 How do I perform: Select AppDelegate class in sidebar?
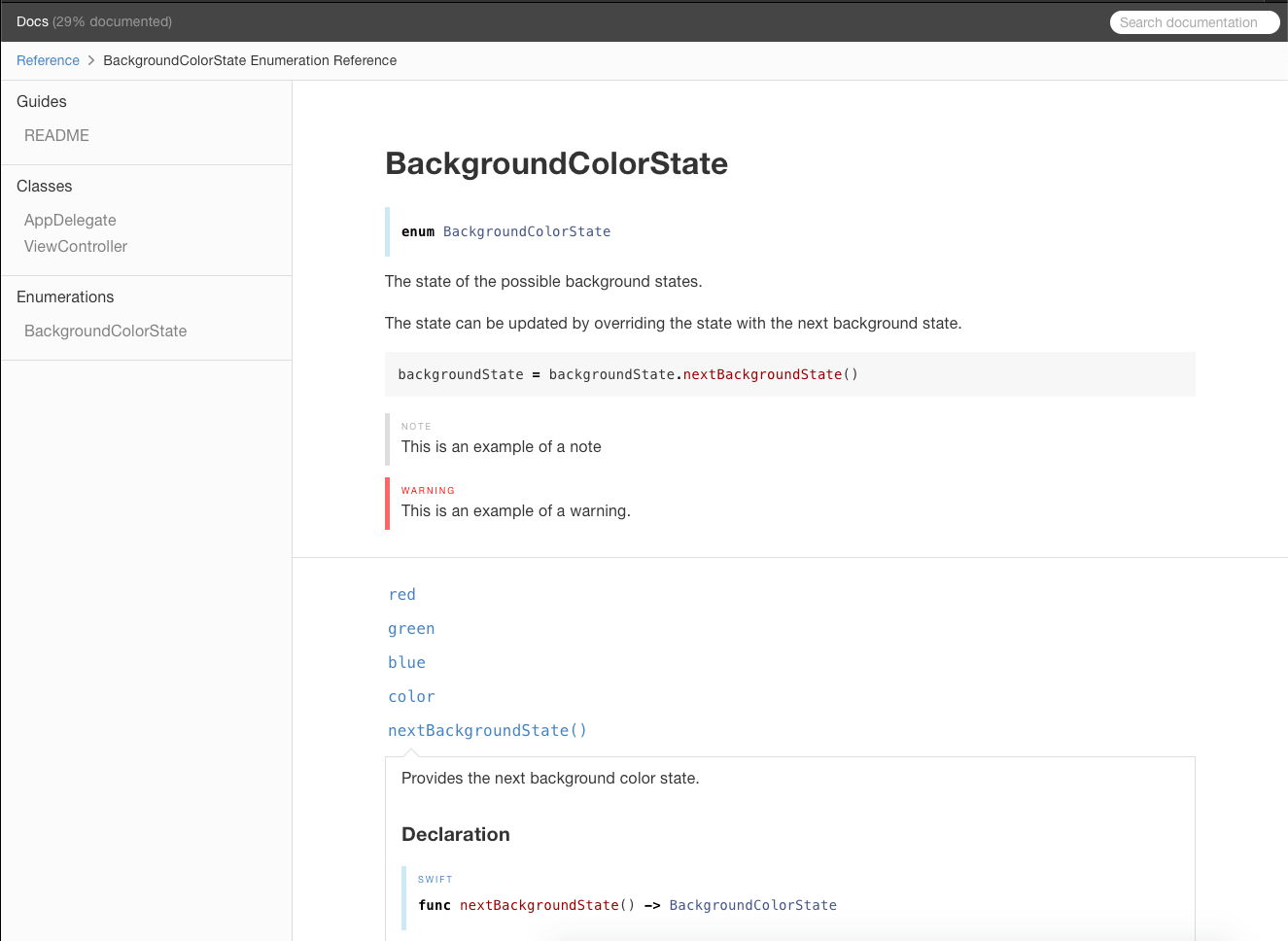pos(70,220)
